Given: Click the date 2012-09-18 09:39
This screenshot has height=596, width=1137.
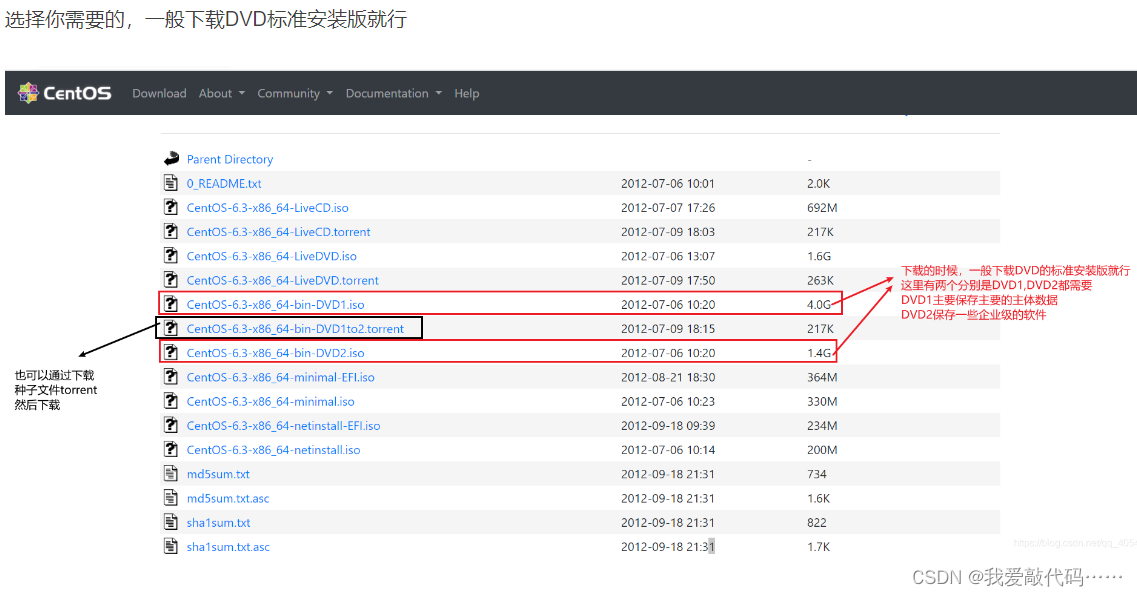Looking at the screenshot, I should tap(668, 426).
